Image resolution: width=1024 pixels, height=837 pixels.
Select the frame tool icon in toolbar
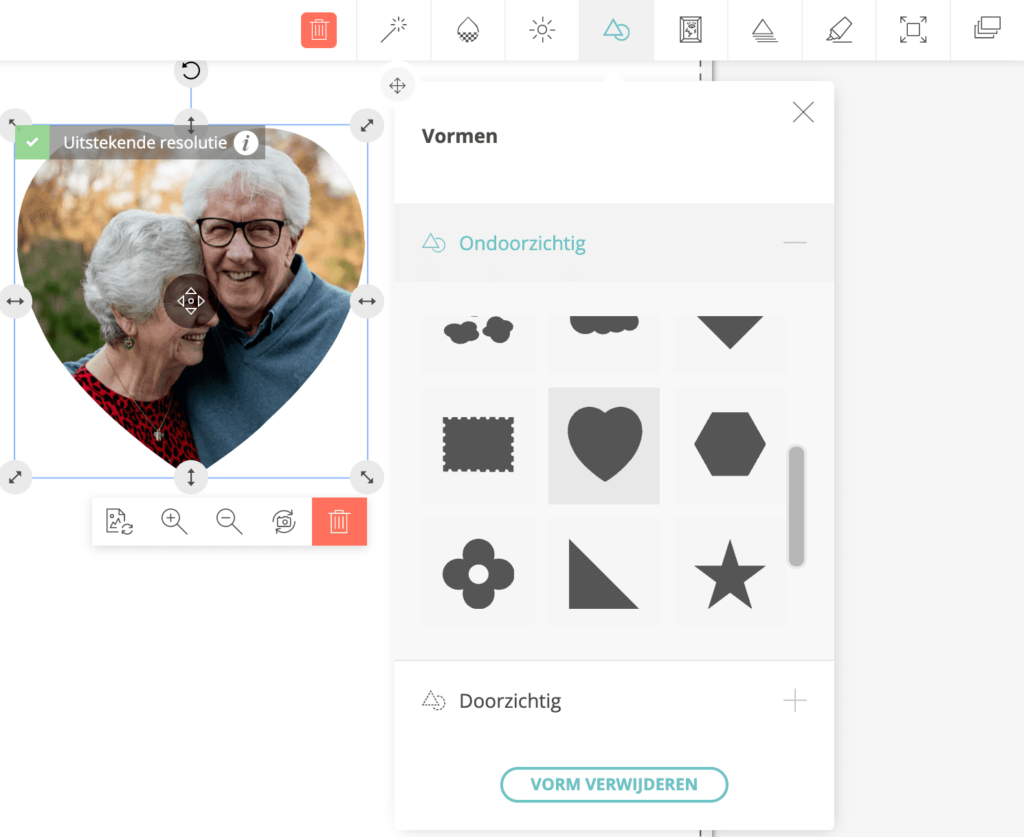coord(690,30)
